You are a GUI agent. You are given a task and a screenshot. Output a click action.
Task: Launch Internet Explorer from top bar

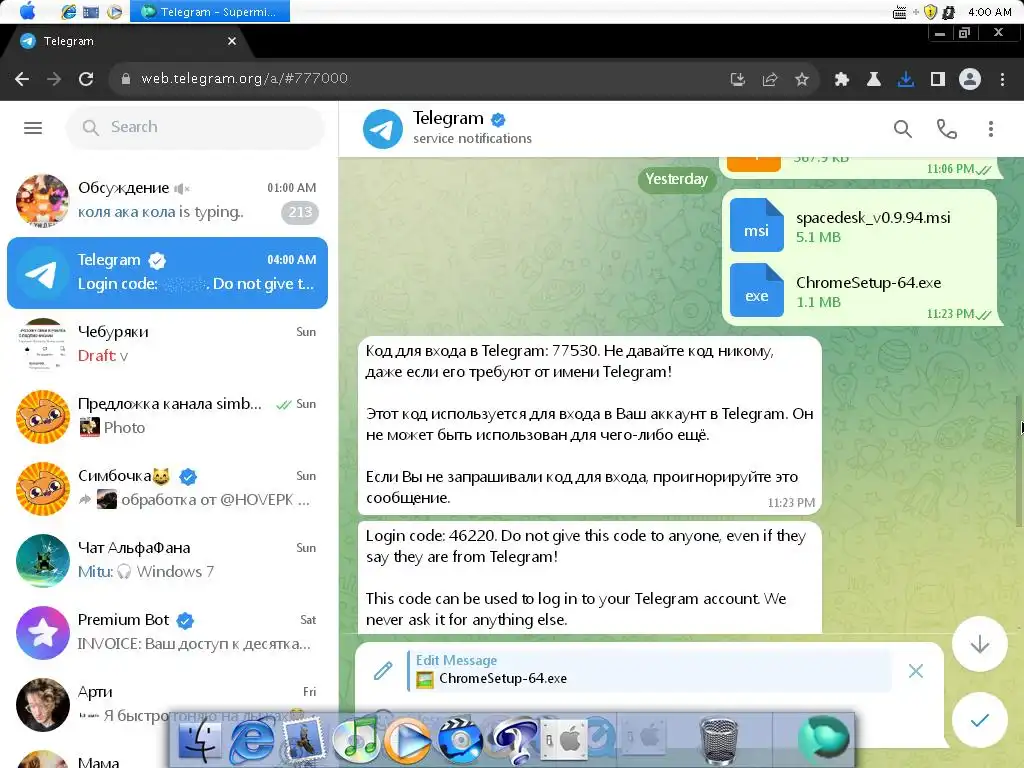68,11
